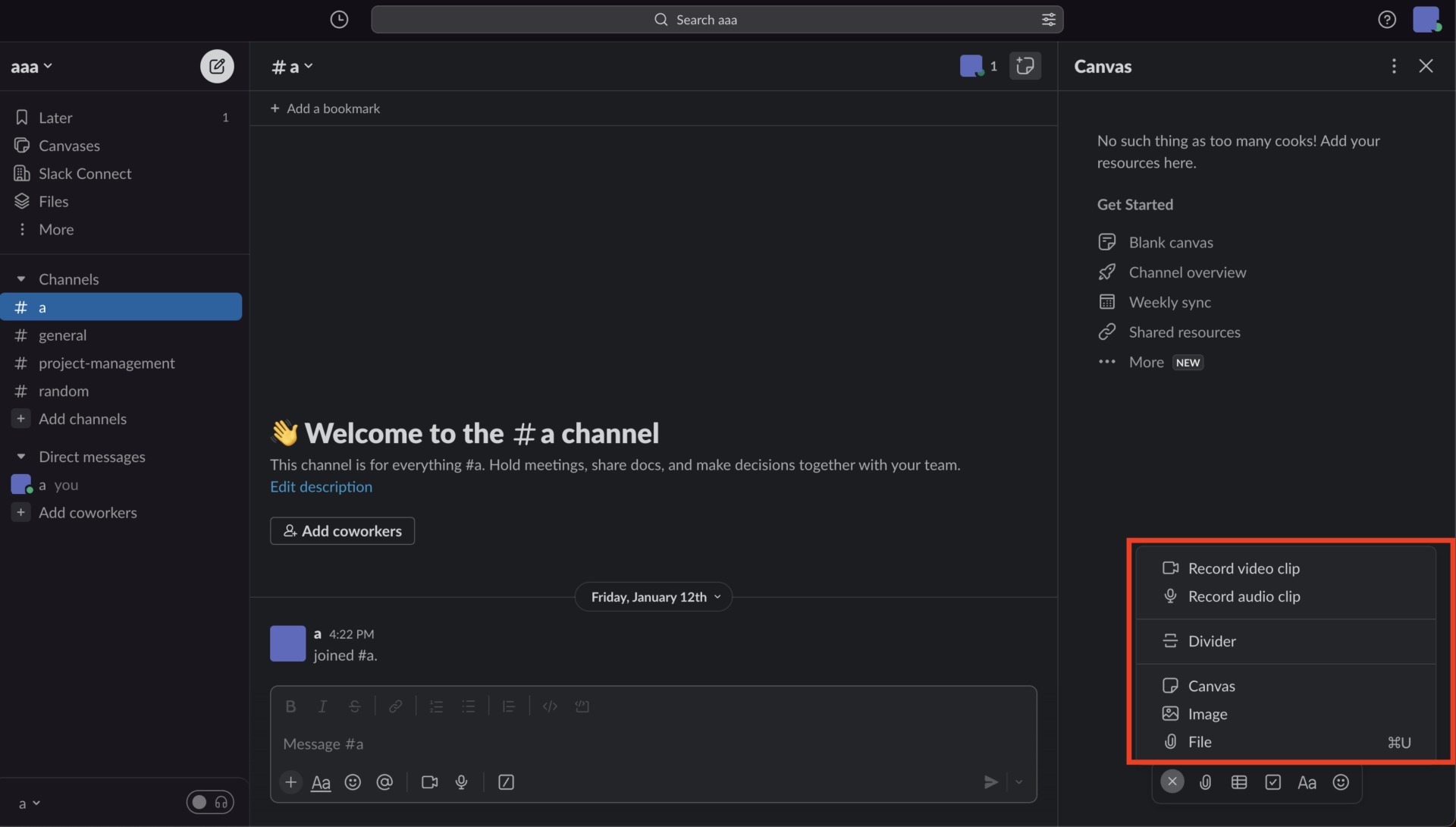Toggle bulleted list formatting in the composer
Viewport: 1456px width, 827px height.
point(469,706)
